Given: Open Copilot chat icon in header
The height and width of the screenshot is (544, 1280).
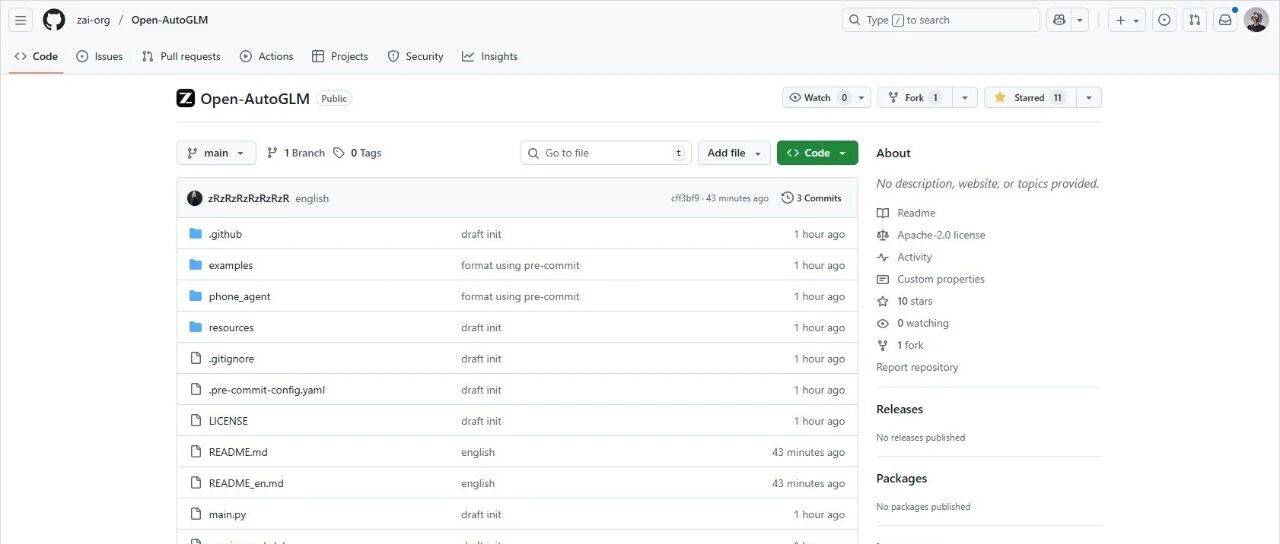Looking at the screenshot, I should 1059,20.
